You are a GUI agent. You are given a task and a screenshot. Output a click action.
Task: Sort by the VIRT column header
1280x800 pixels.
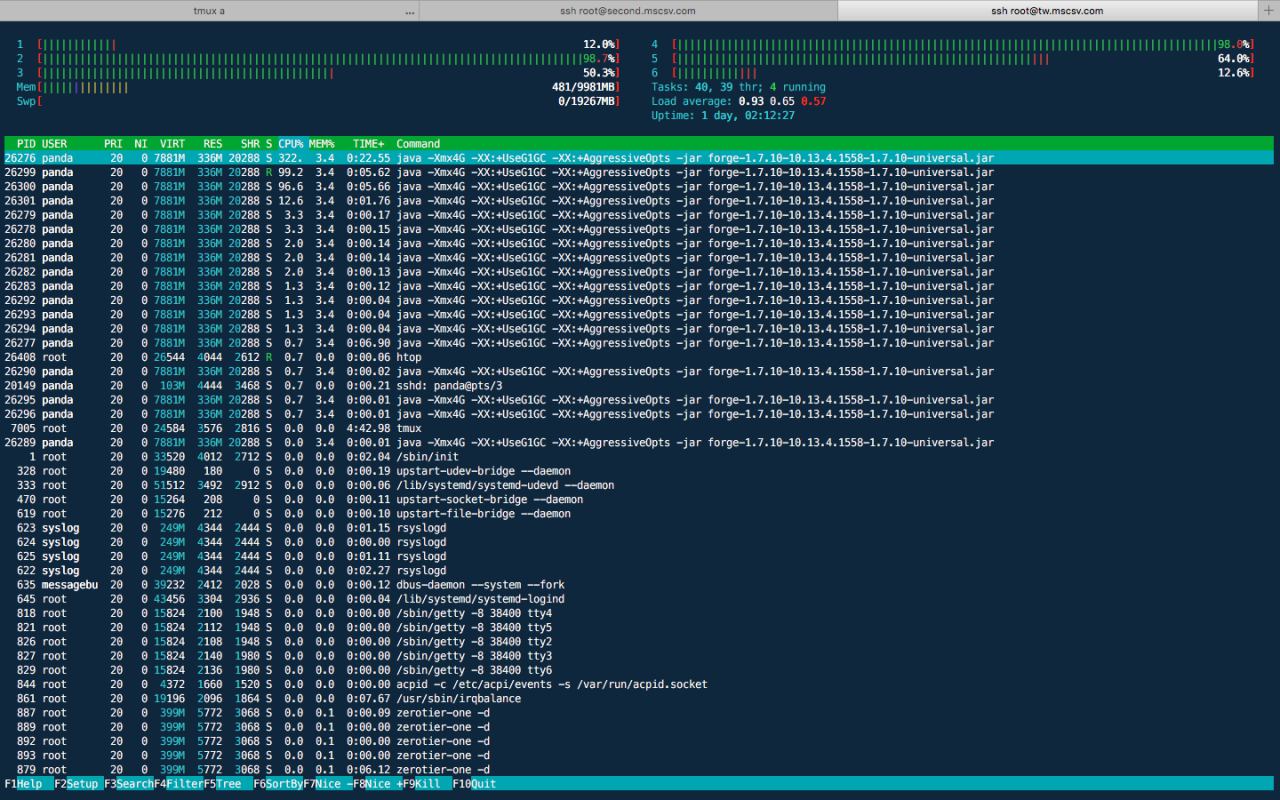(x=172, y=144)
